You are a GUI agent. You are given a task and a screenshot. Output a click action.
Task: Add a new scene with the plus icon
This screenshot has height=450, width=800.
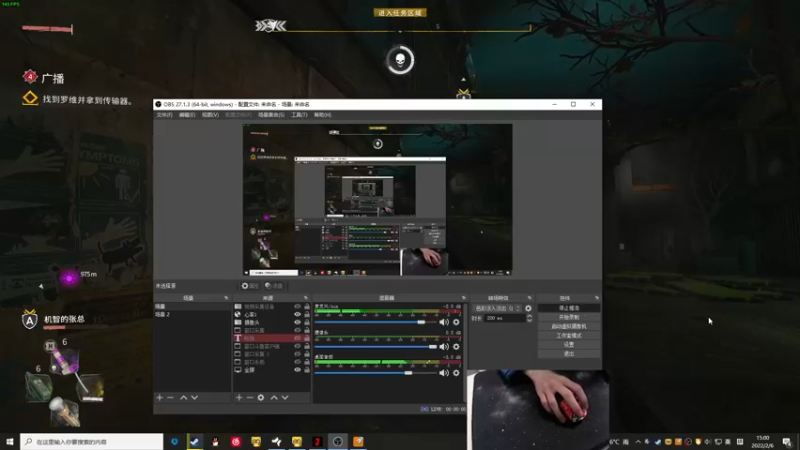(x=160, y=397)
